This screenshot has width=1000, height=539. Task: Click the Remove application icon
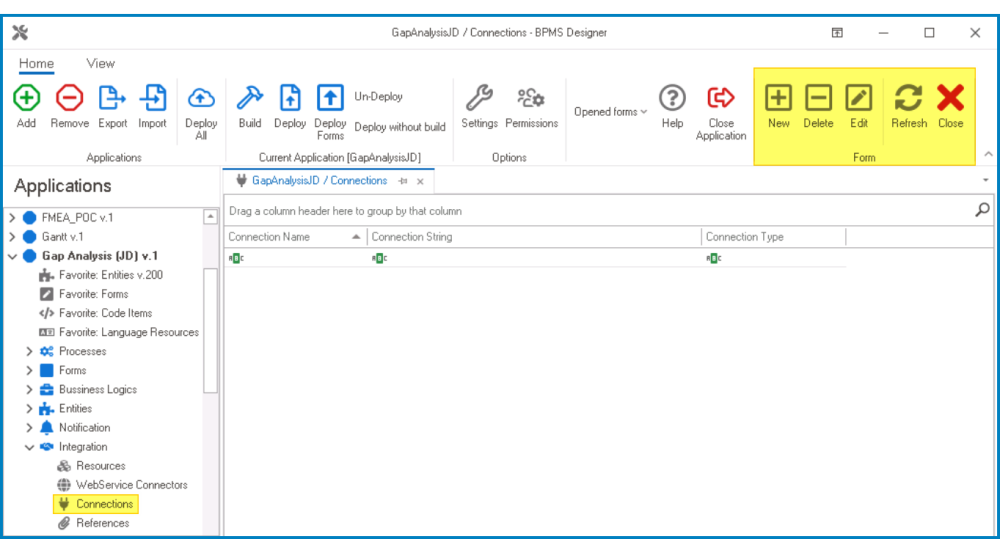70,98
